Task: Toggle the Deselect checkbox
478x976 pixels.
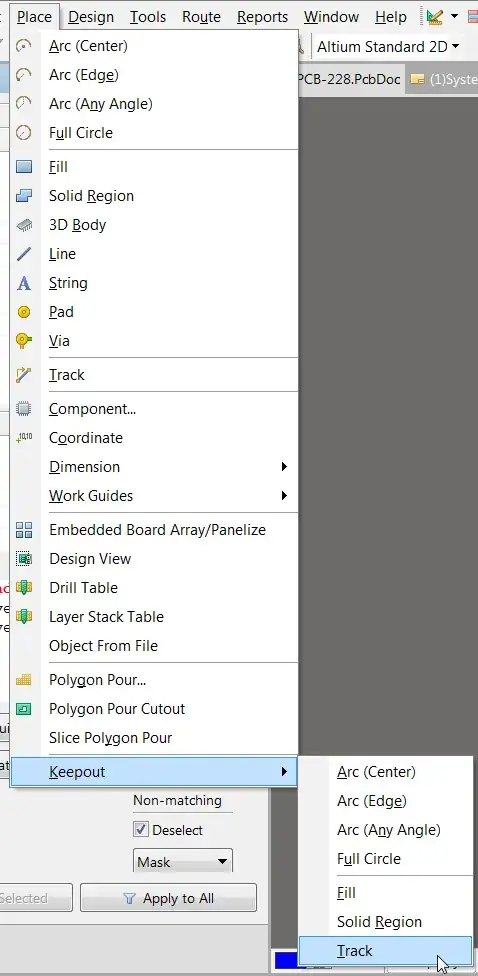Action: click(x=141, y=829)
